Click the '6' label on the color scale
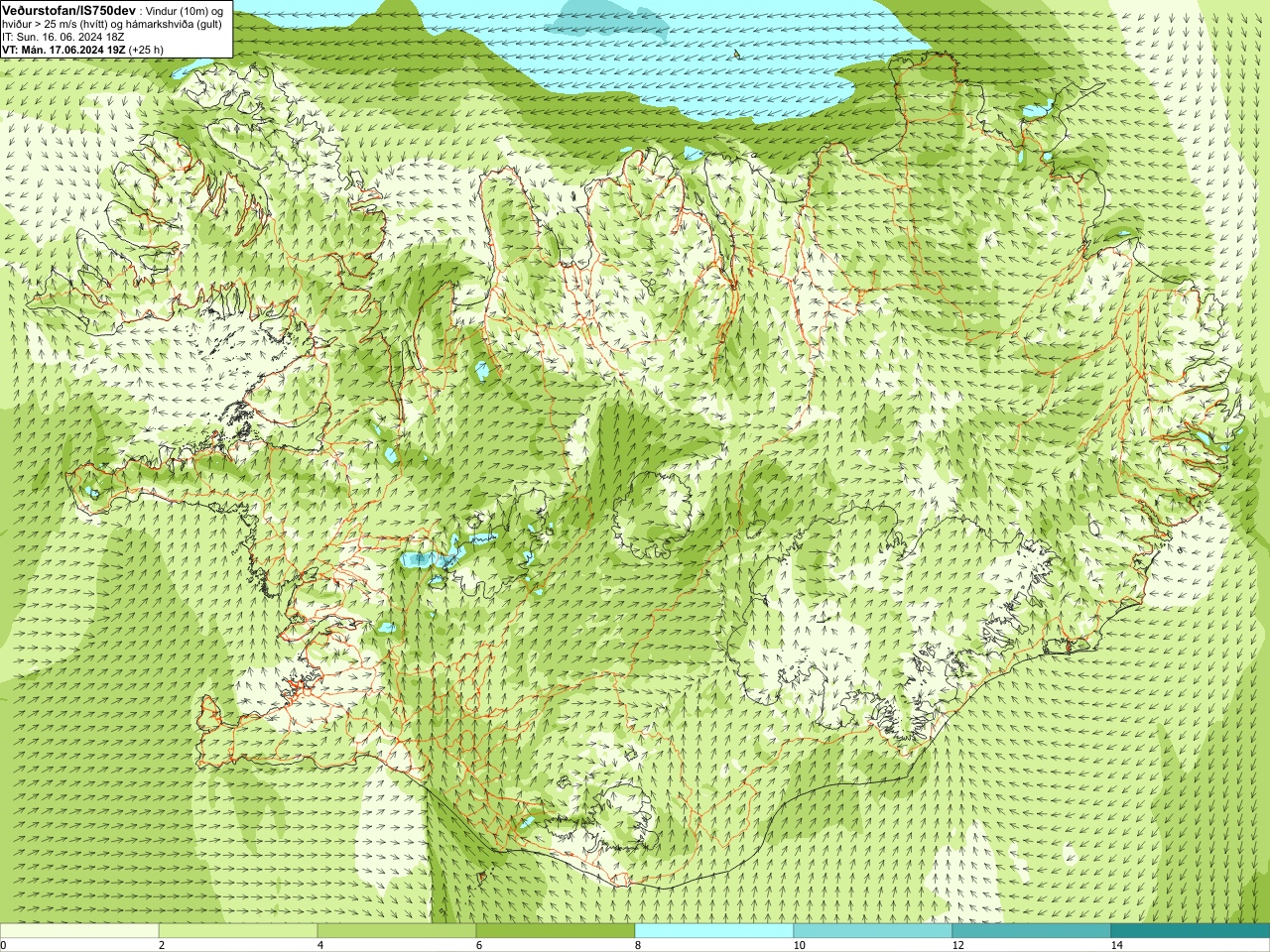Image resolution: width=1270 pixels, height=952 pixels. [x=479, y=945]
